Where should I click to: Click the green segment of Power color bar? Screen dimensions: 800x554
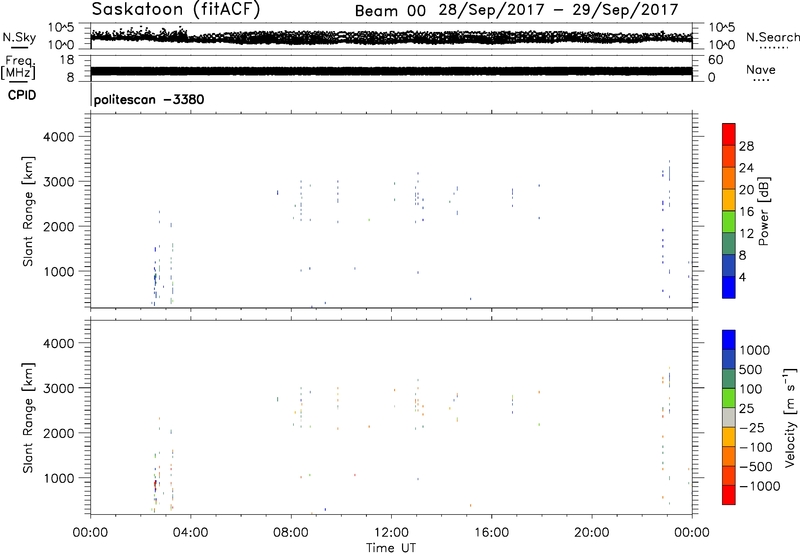[x=729, y=222]
